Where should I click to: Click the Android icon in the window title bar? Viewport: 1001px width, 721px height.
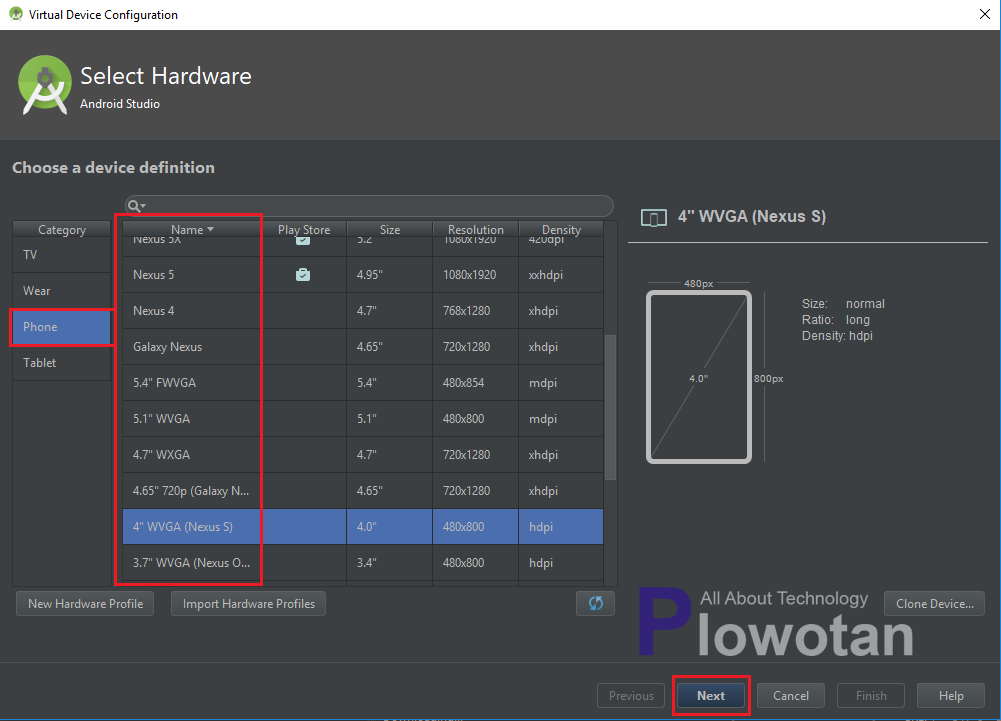[x=14, y=14]
